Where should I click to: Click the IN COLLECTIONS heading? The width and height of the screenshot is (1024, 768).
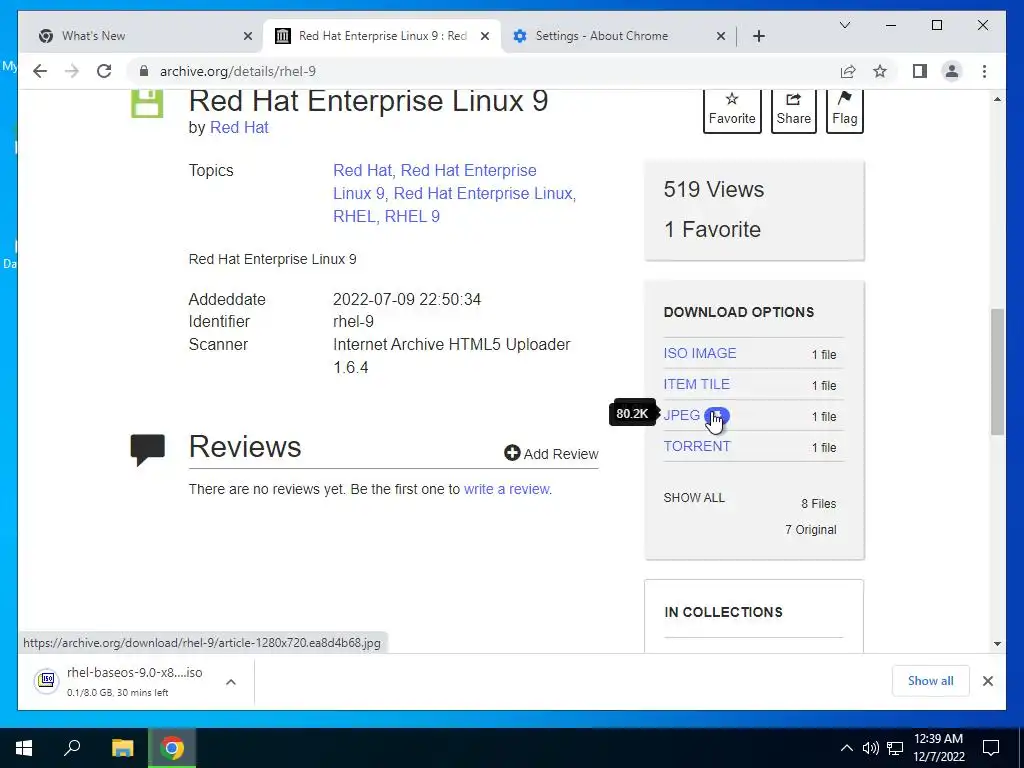pyautogui.click(x=723, y=613)
